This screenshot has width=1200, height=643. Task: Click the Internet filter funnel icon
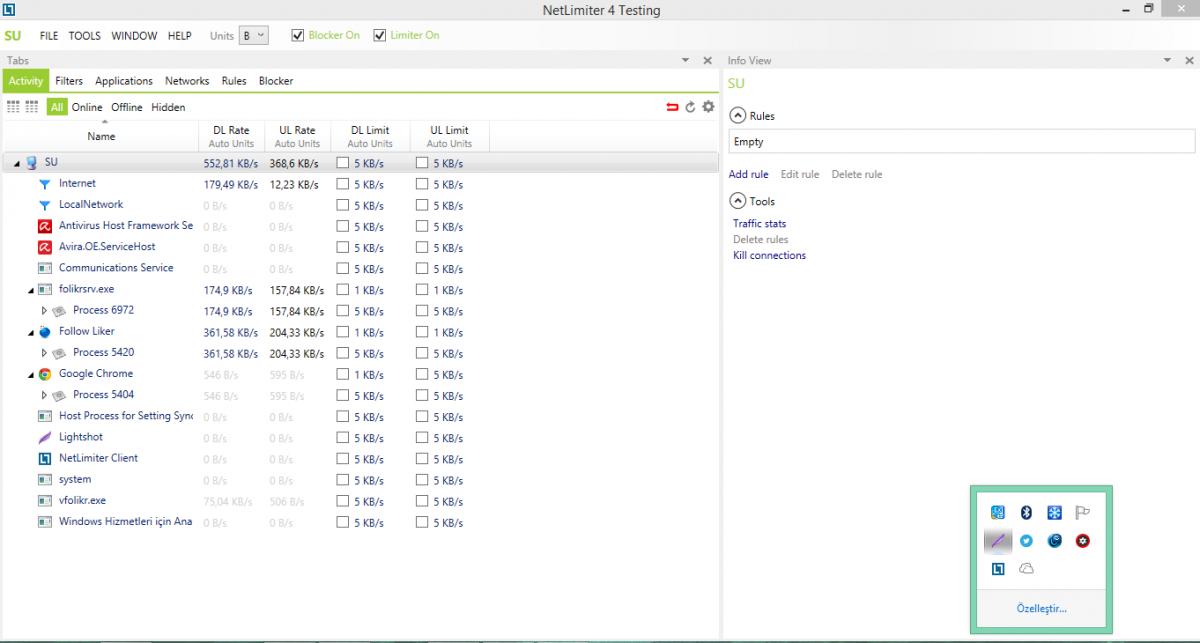pos(44,184)
